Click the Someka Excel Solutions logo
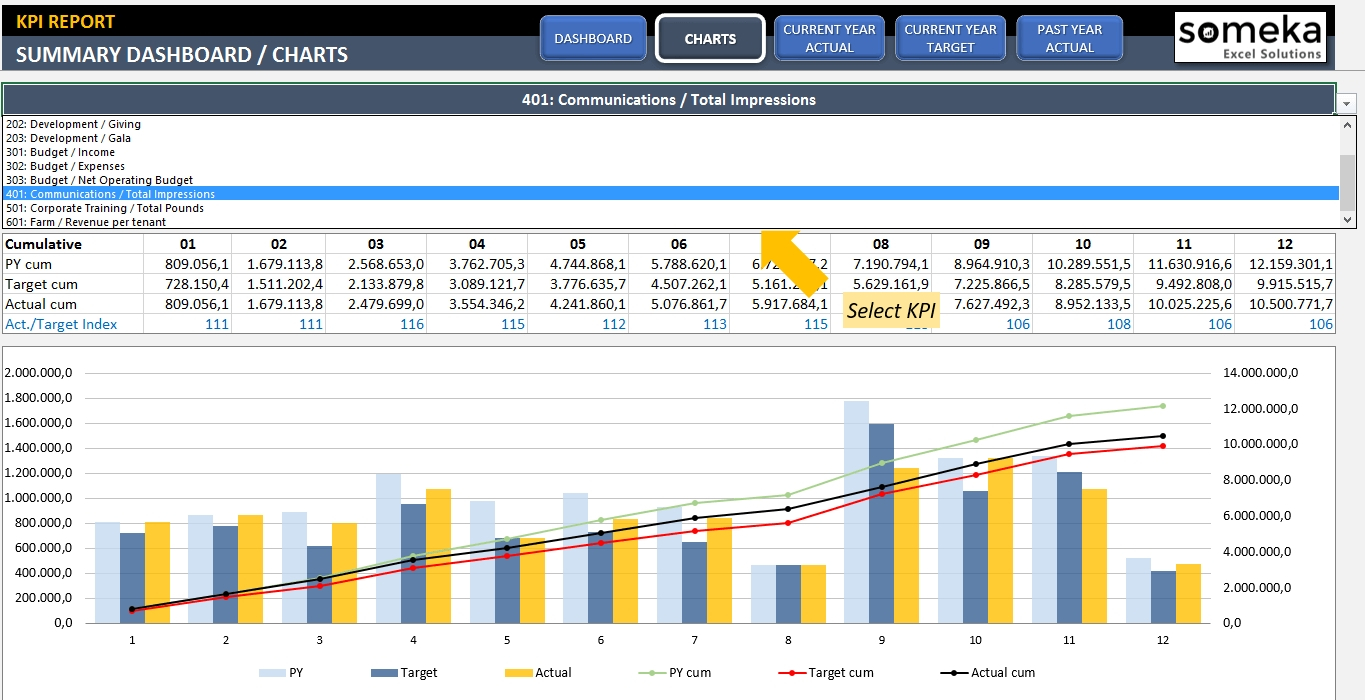The width and height of the screenshot is (1365, 700). point(1250,38)
